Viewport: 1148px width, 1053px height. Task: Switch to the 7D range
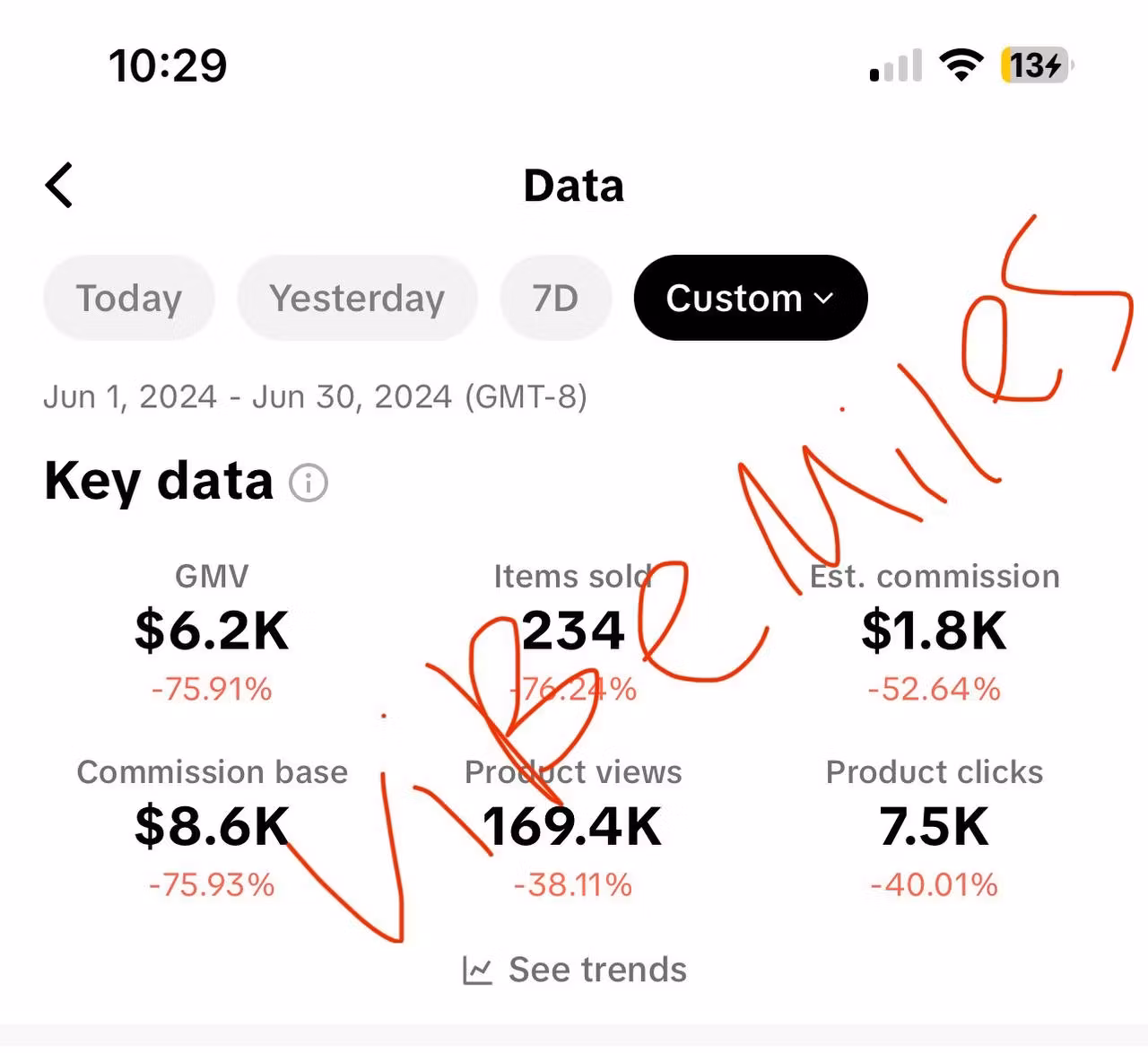coord(555,298)
